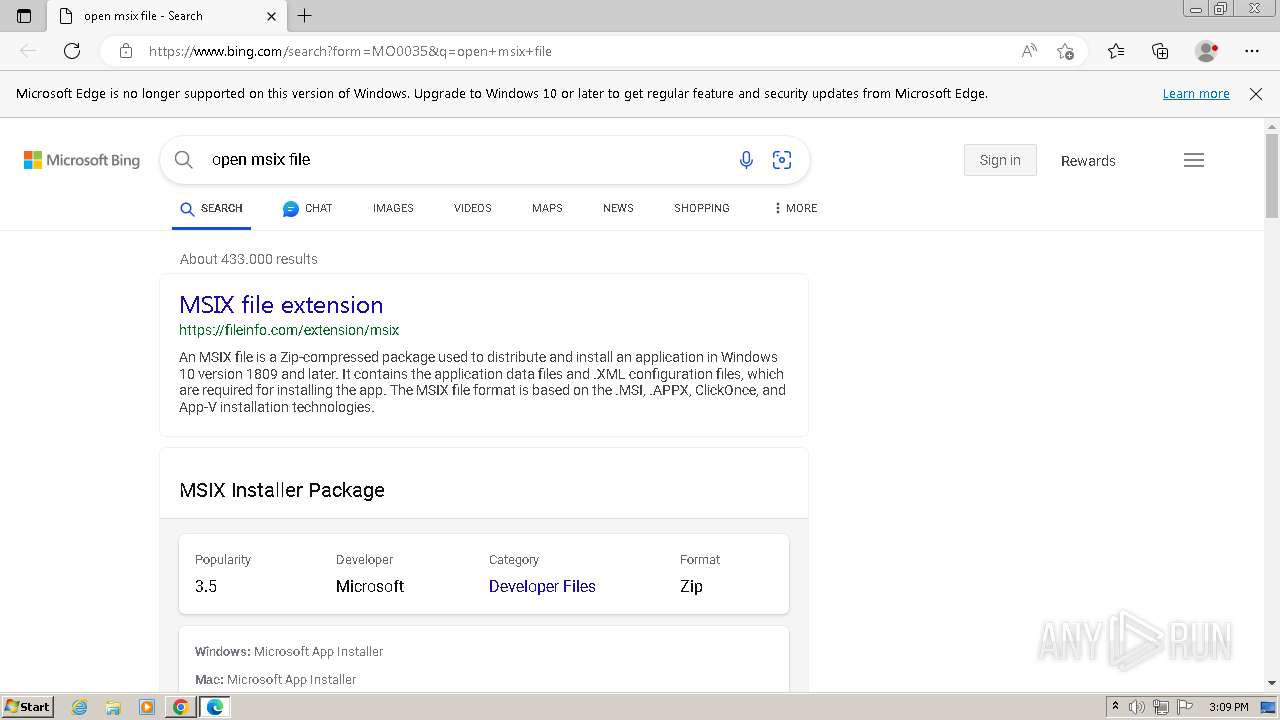This screenshot has height=720, width=1280.
Task: Click the search magnifier icon
Action: (x=183, y=159)
